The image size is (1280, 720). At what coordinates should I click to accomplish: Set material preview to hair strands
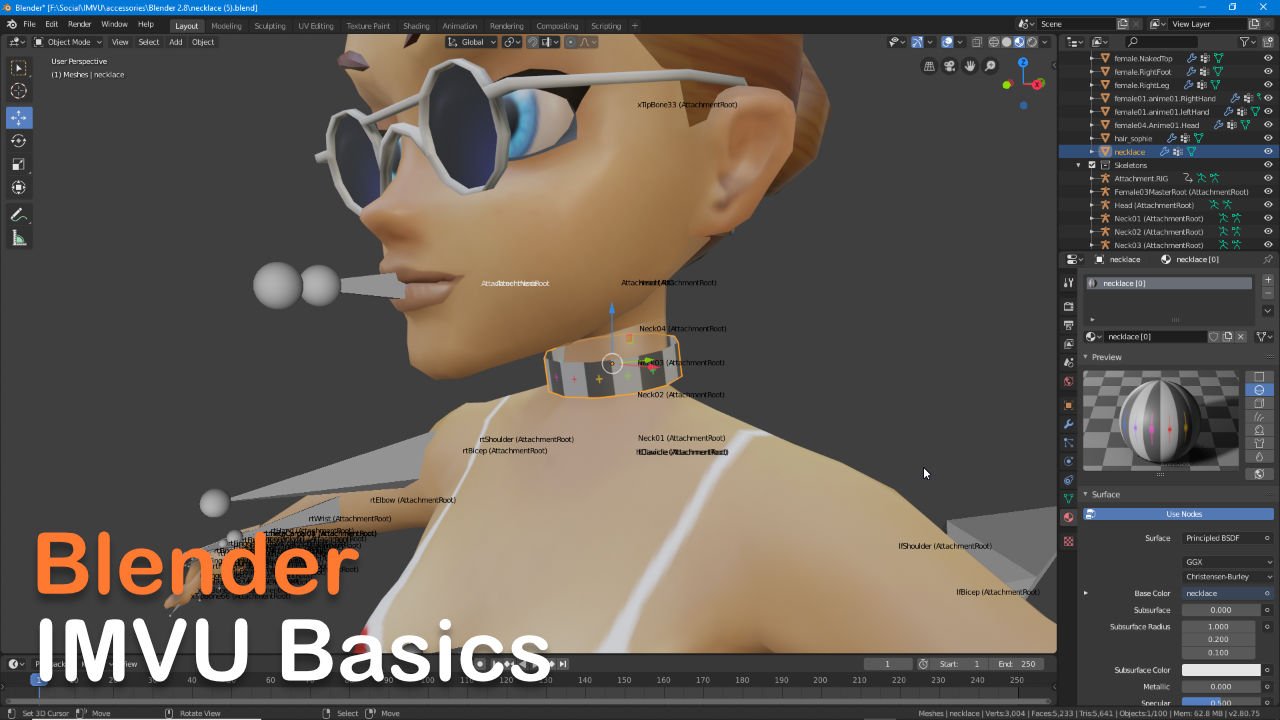click(x=1259, y=416)
